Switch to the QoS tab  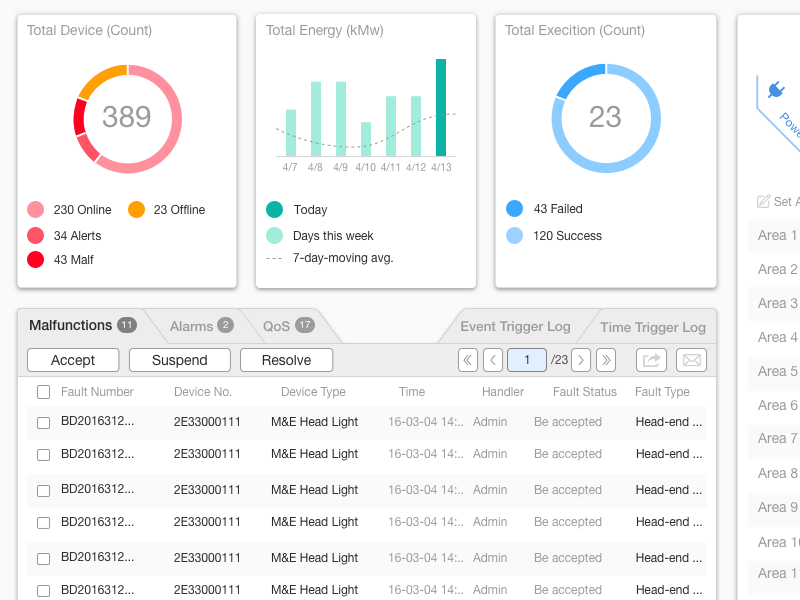pyautogui.click(x=289, y=326)
